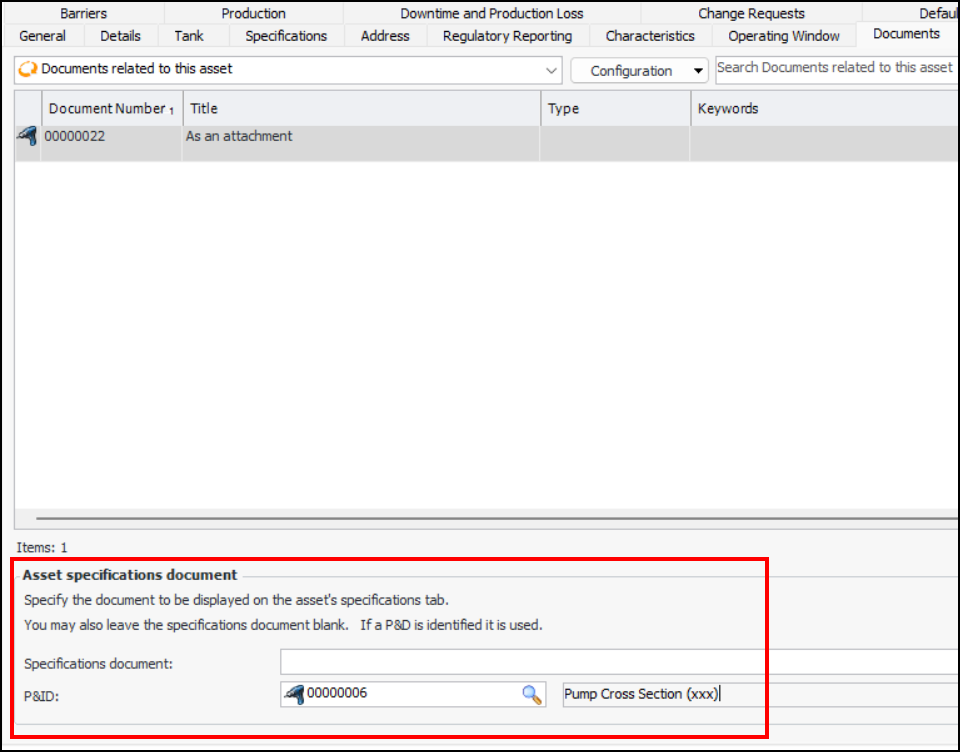The image size is (960, 752).
Task: Switch to the Address tab
Action: [x=385, y=36]
